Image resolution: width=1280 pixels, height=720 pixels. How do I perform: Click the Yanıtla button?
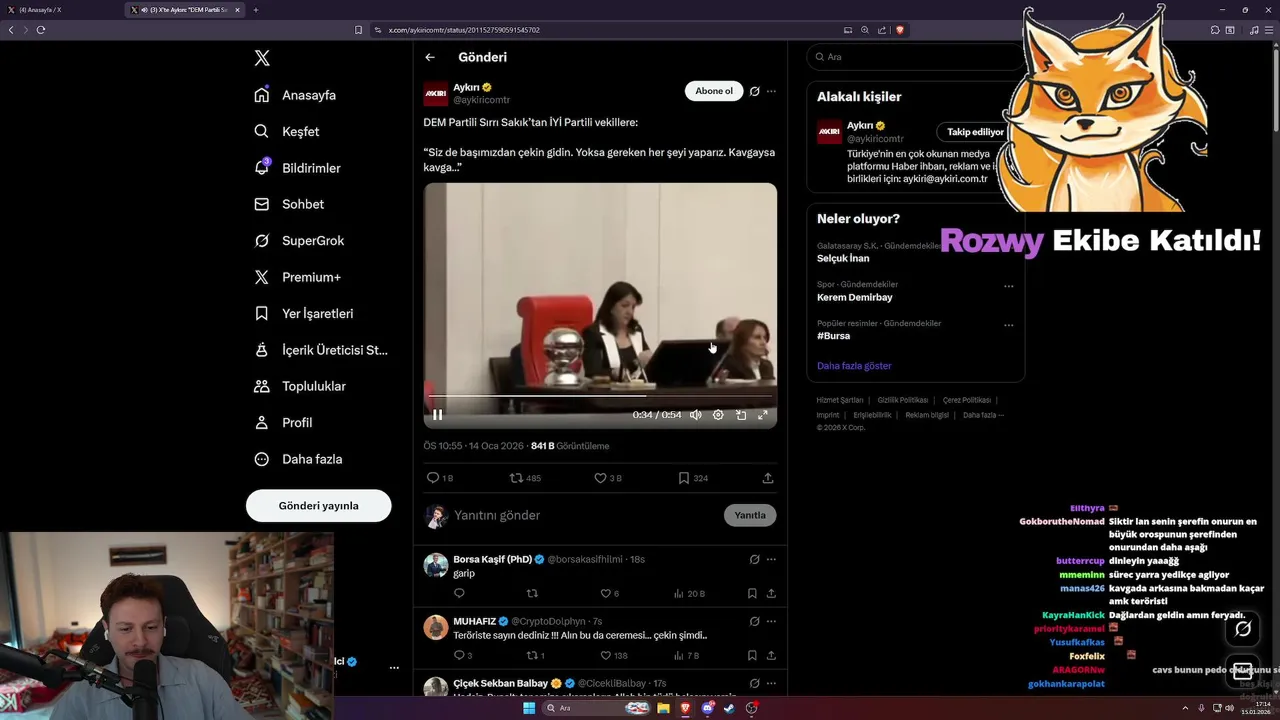coord(750,515)
